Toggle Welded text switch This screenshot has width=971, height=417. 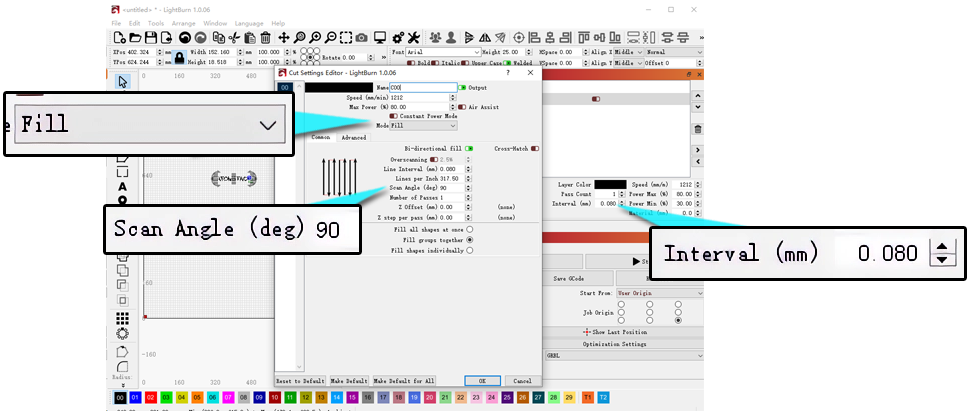point(507,63)
